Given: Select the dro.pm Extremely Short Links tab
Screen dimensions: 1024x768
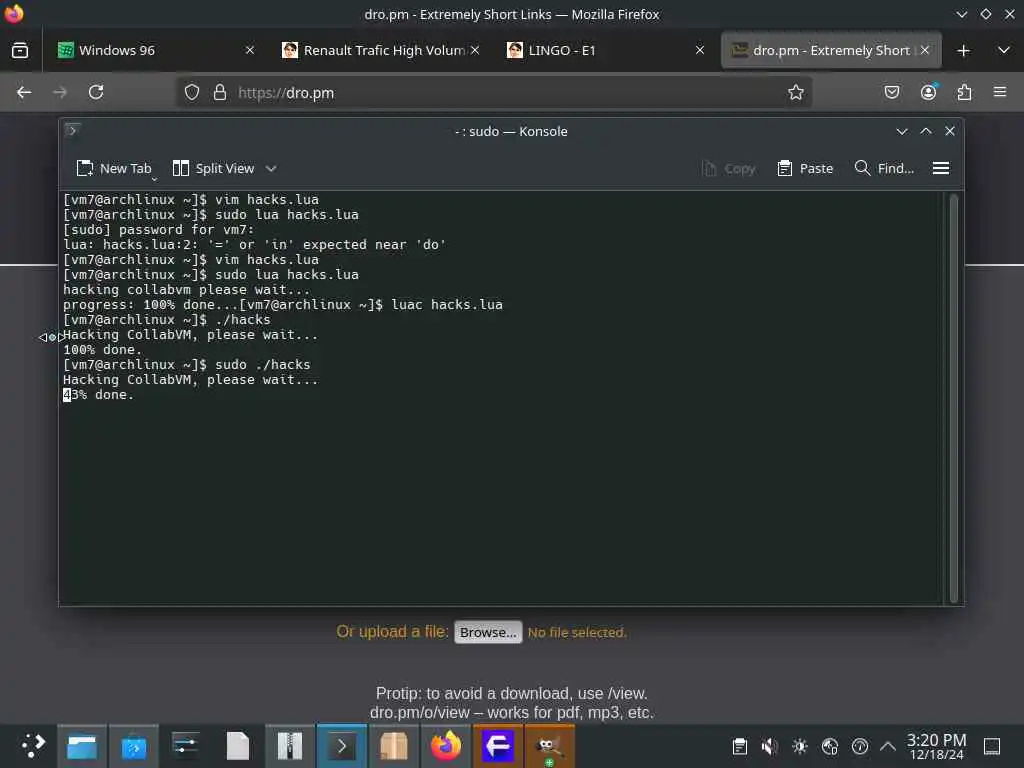Looking at the screenshot, I should 830,50.
